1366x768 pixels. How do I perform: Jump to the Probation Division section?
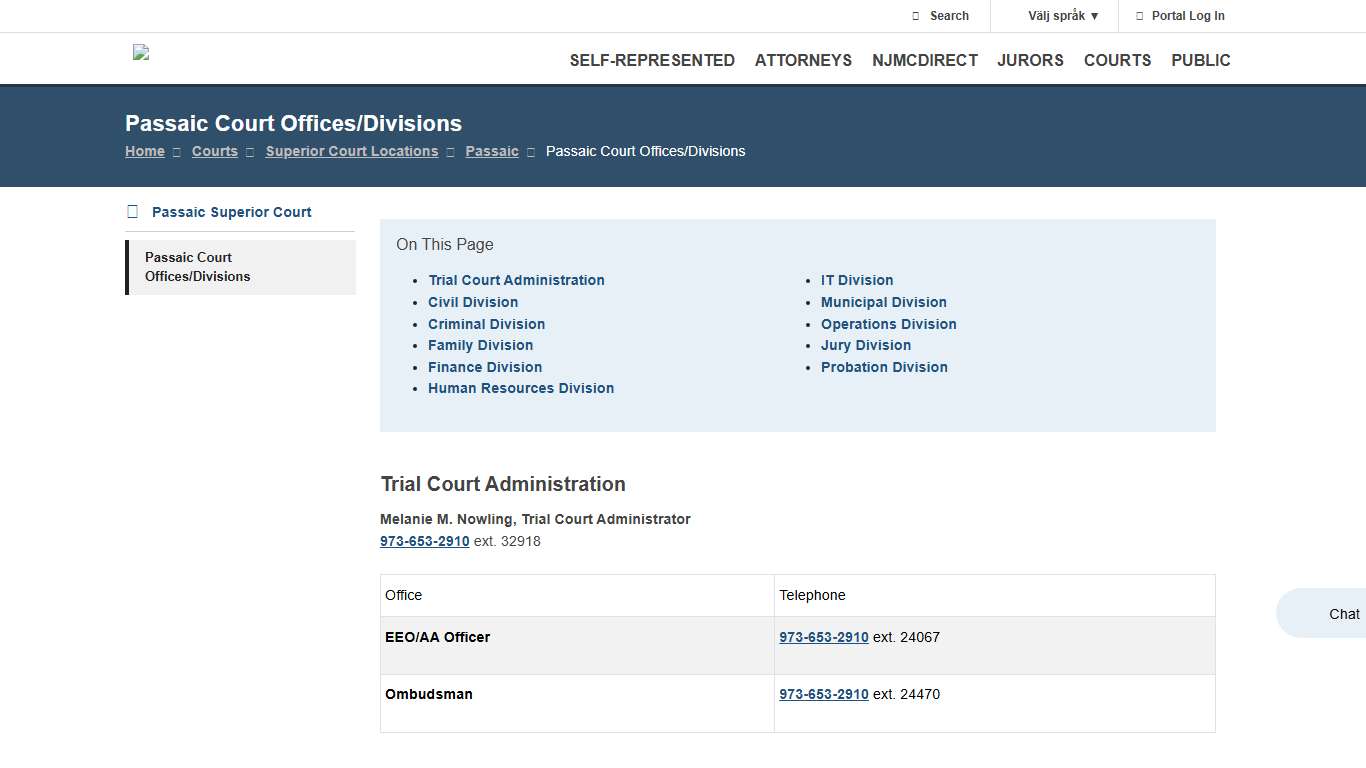[884, 367]
